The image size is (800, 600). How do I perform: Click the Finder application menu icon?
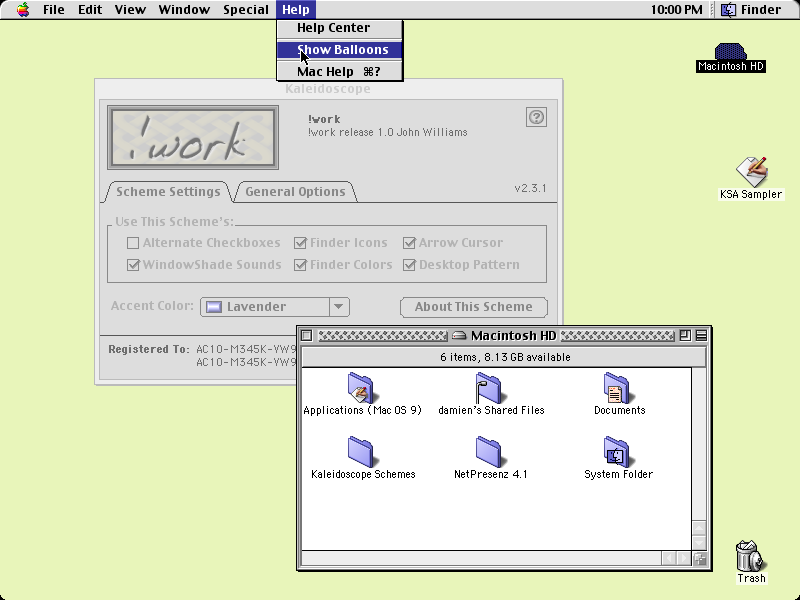tap(728, 9)
